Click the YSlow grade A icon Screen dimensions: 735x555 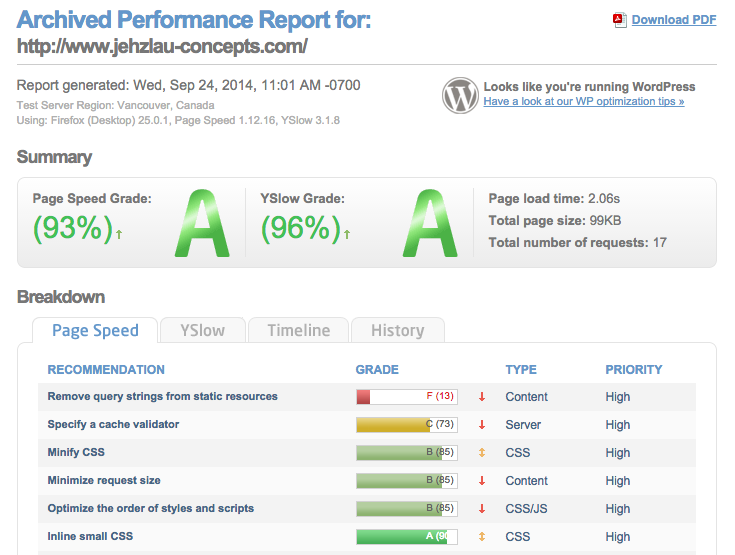tap(431, 226)
